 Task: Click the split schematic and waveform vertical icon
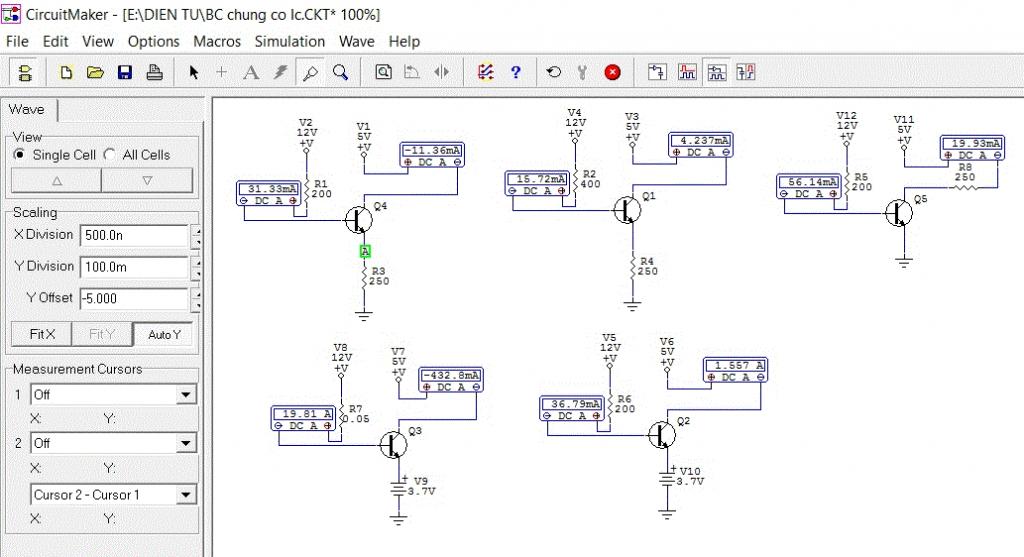coord(745,72)
